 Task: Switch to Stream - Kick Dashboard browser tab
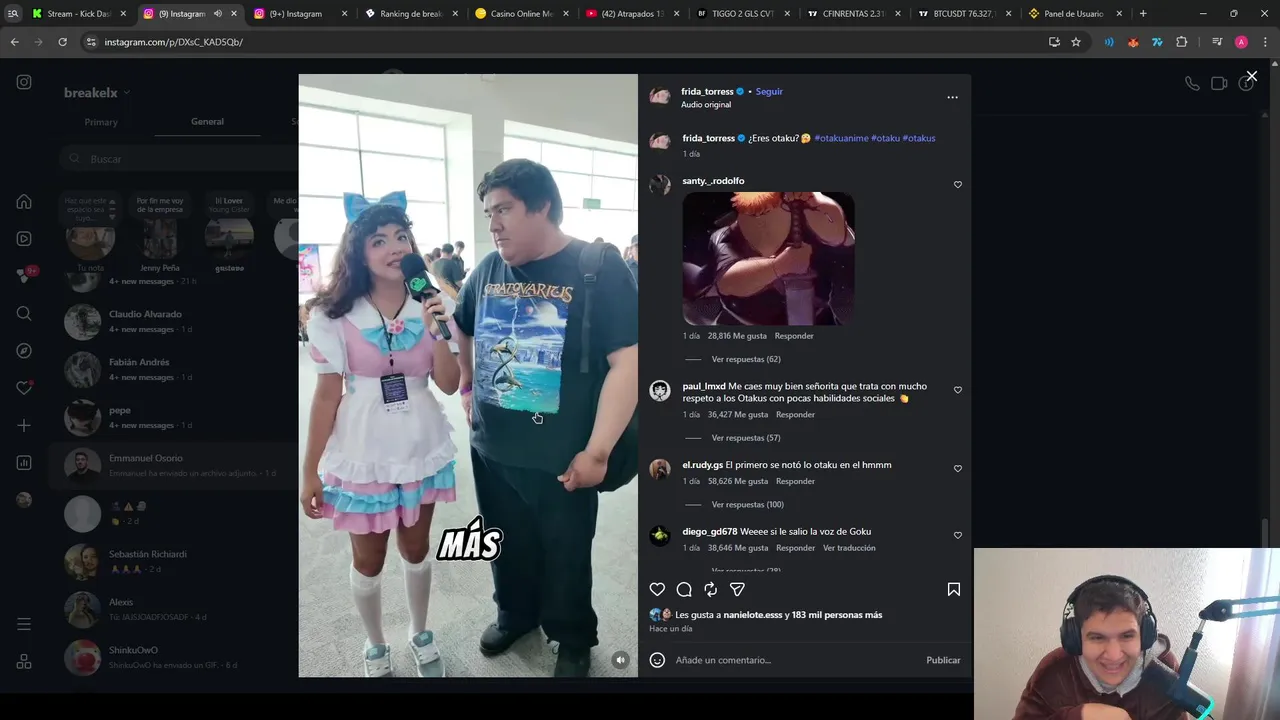click(78, 14)
